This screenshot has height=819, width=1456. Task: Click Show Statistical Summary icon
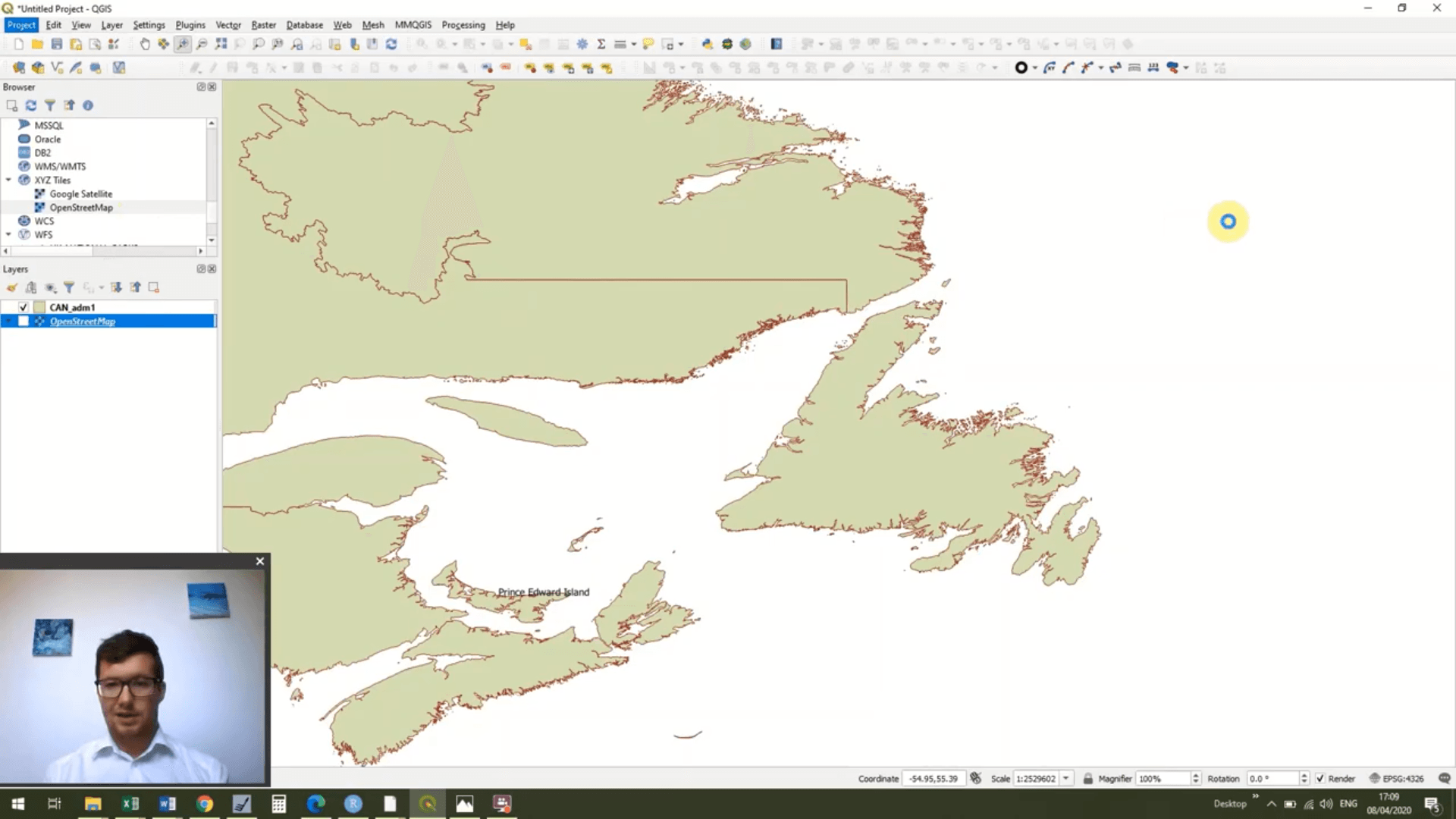(601, 44)
